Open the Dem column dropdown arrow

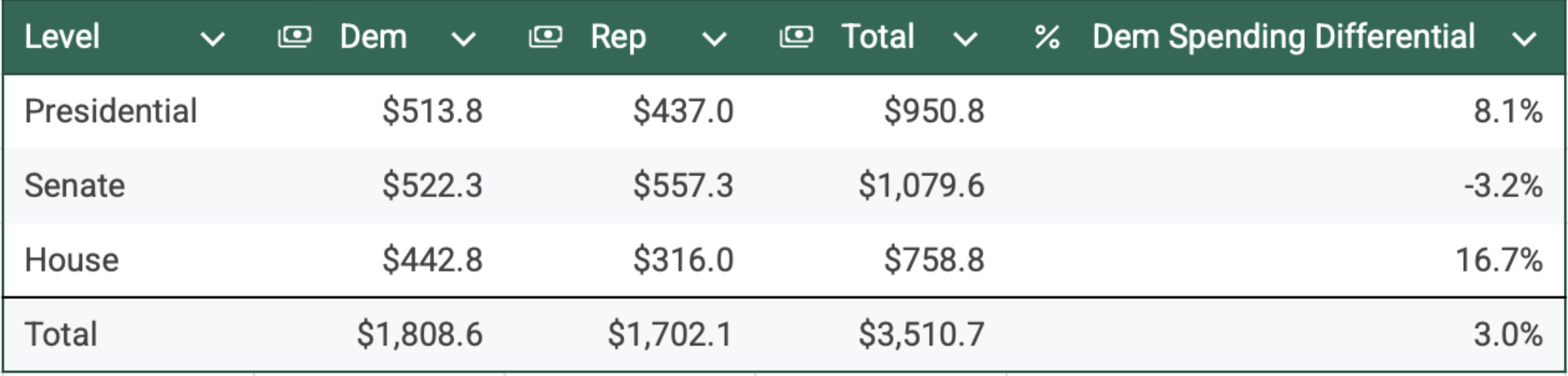(463, 40)
